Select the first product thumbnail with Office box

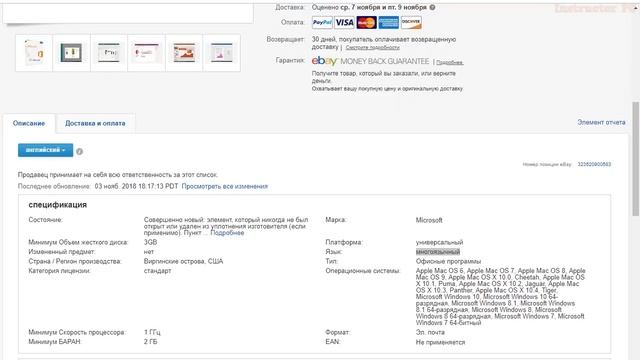click(34, 53)
